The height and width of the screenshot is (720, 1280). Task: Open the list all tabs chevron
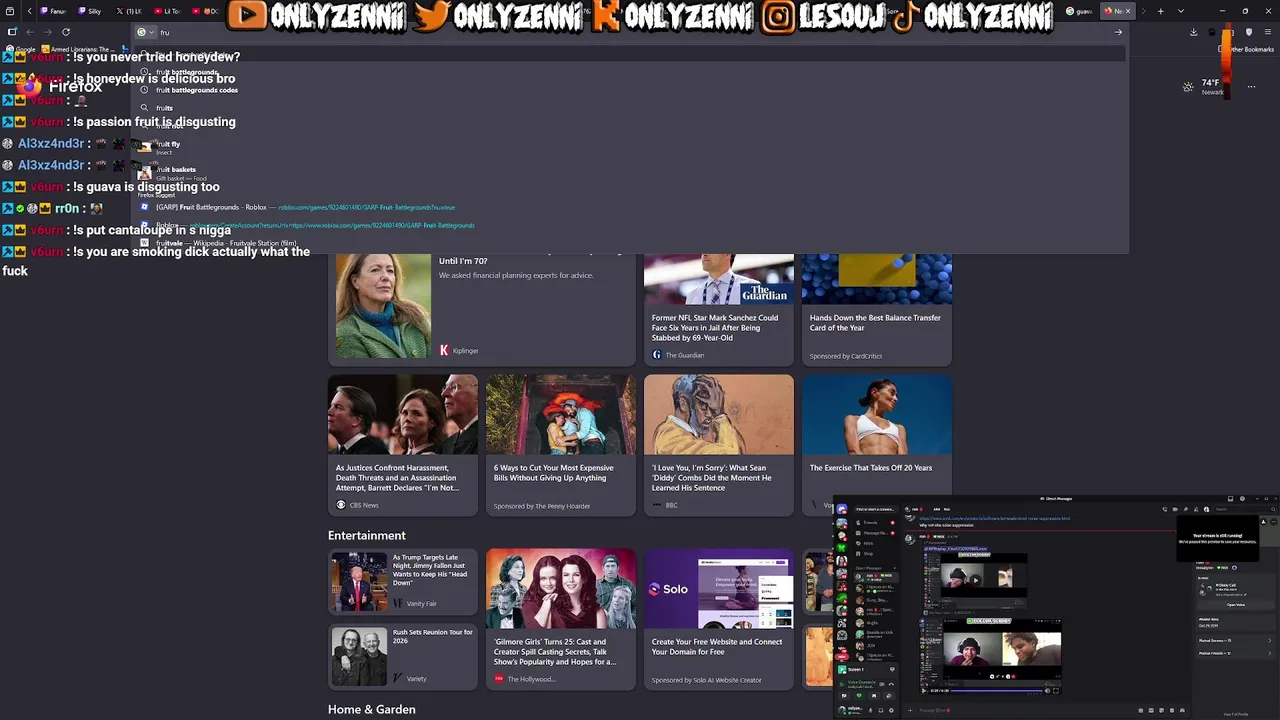click(1181, 11)
